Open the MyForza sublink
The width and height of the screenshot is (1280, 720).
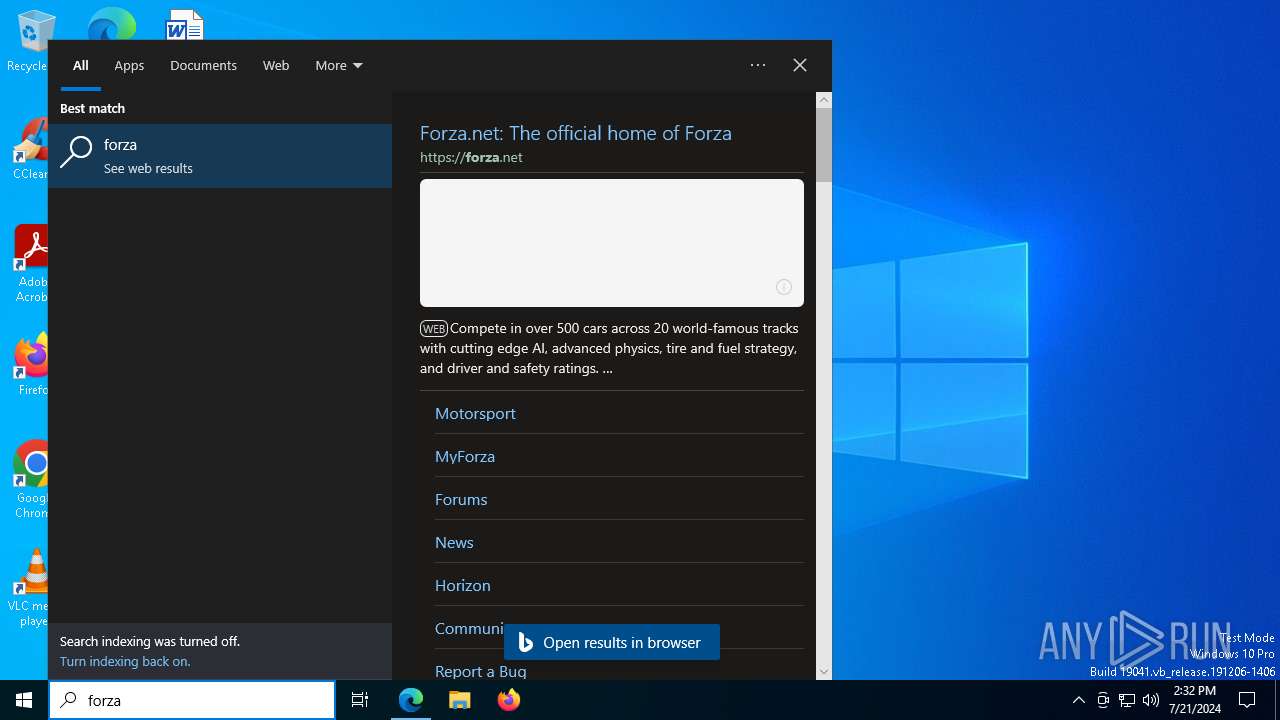465,456
